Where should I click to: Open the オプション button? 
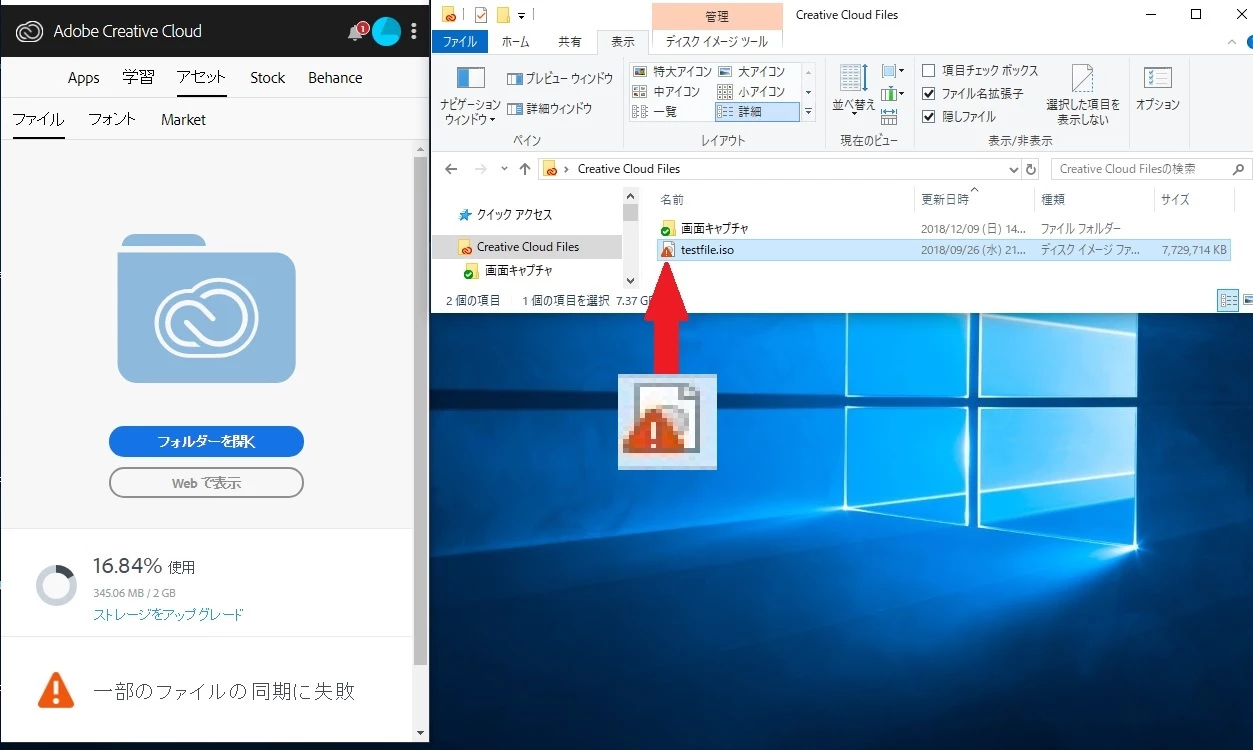pyautogui.click(x=1158, y=90)
